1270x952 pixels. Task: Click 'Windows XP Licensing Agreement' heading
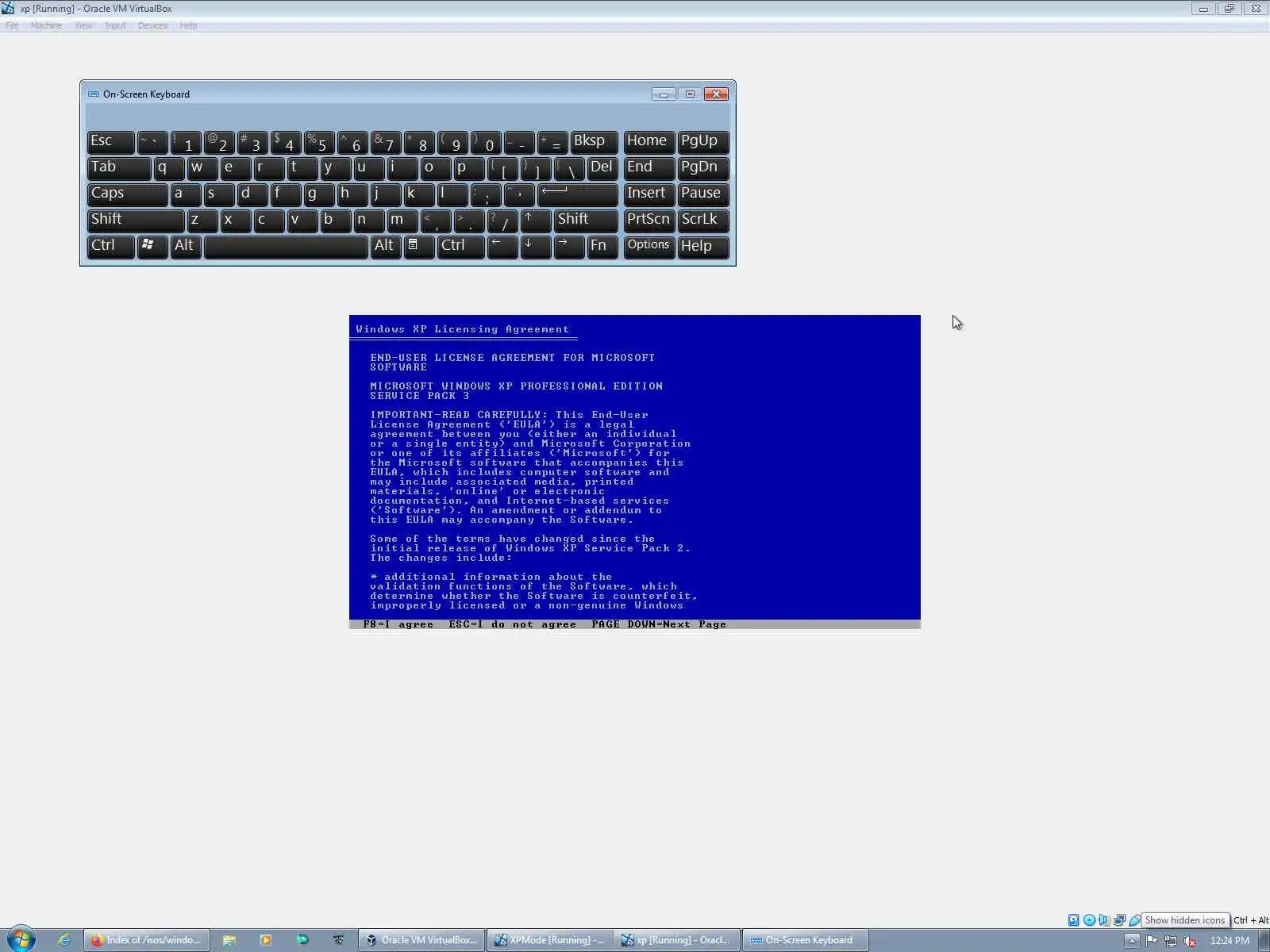pos(462,329)
